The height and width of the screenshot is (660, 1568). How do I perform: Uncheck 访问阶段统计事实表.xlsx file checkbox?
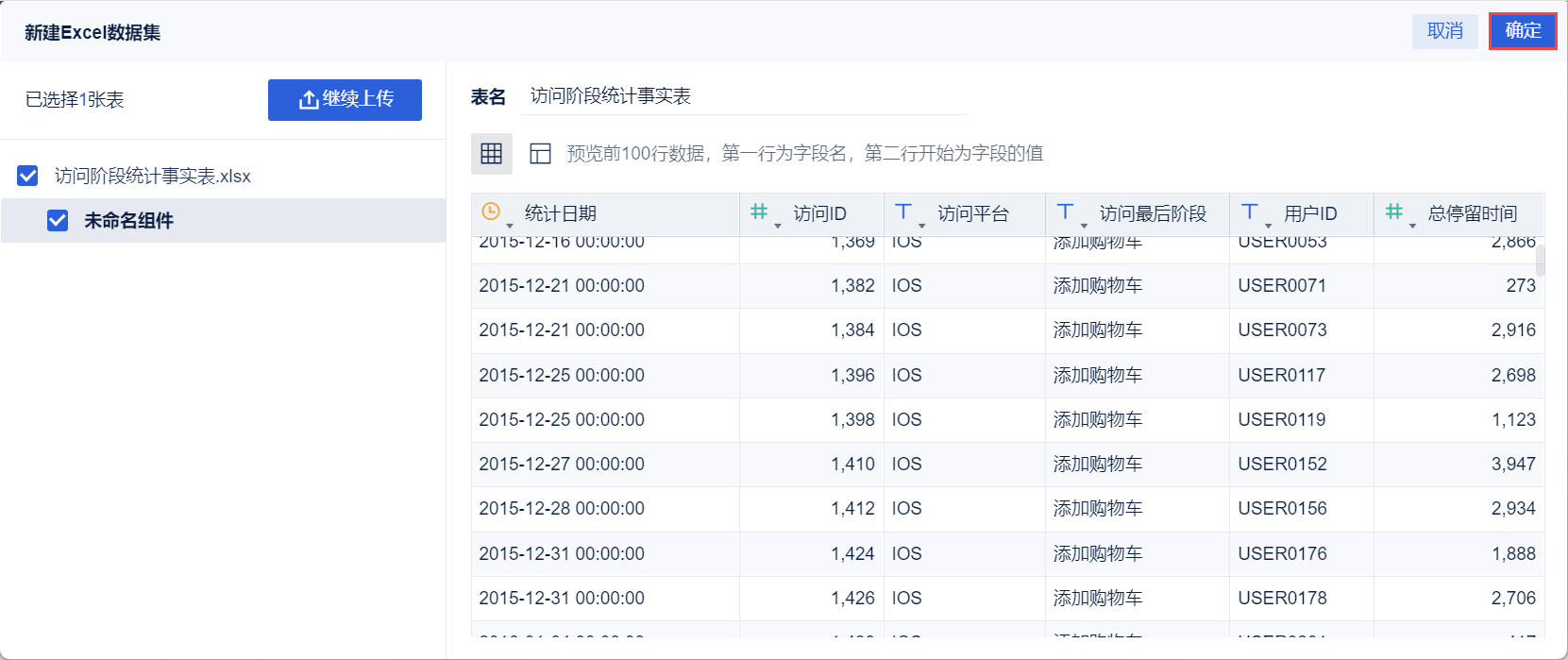pyautogui.click(x=28, y=176)
